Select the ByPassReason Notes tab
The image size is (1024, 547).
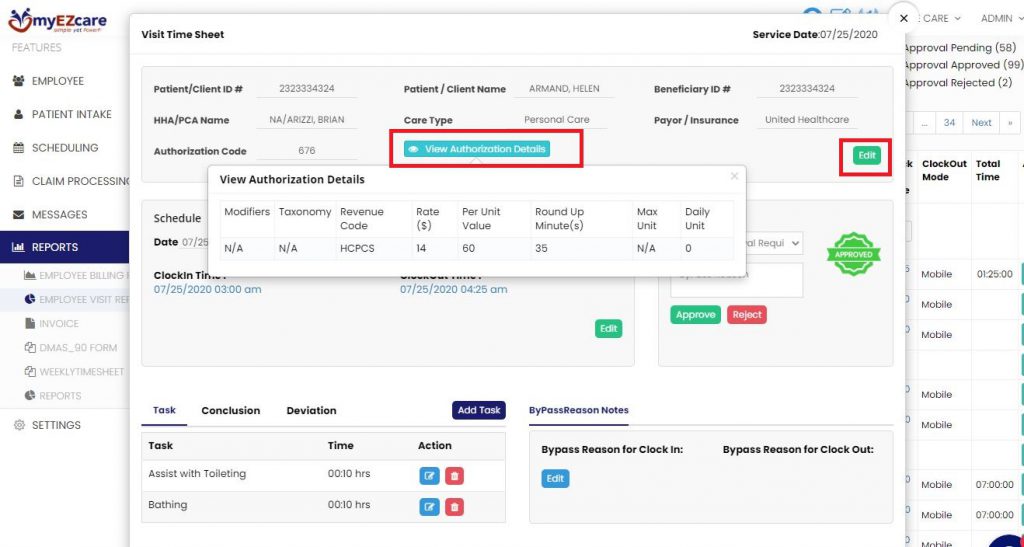pos(579,411)
